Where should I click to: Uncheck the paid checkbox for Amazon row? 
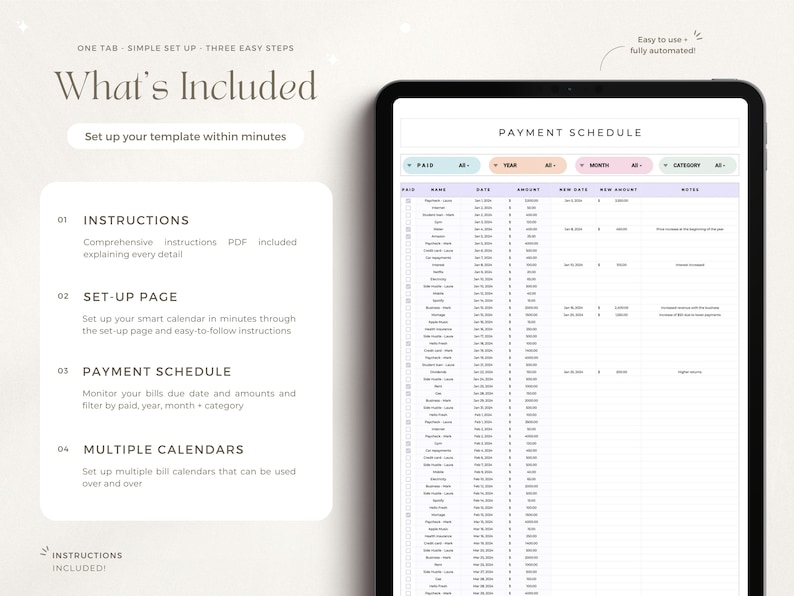[x=408, y=236]
